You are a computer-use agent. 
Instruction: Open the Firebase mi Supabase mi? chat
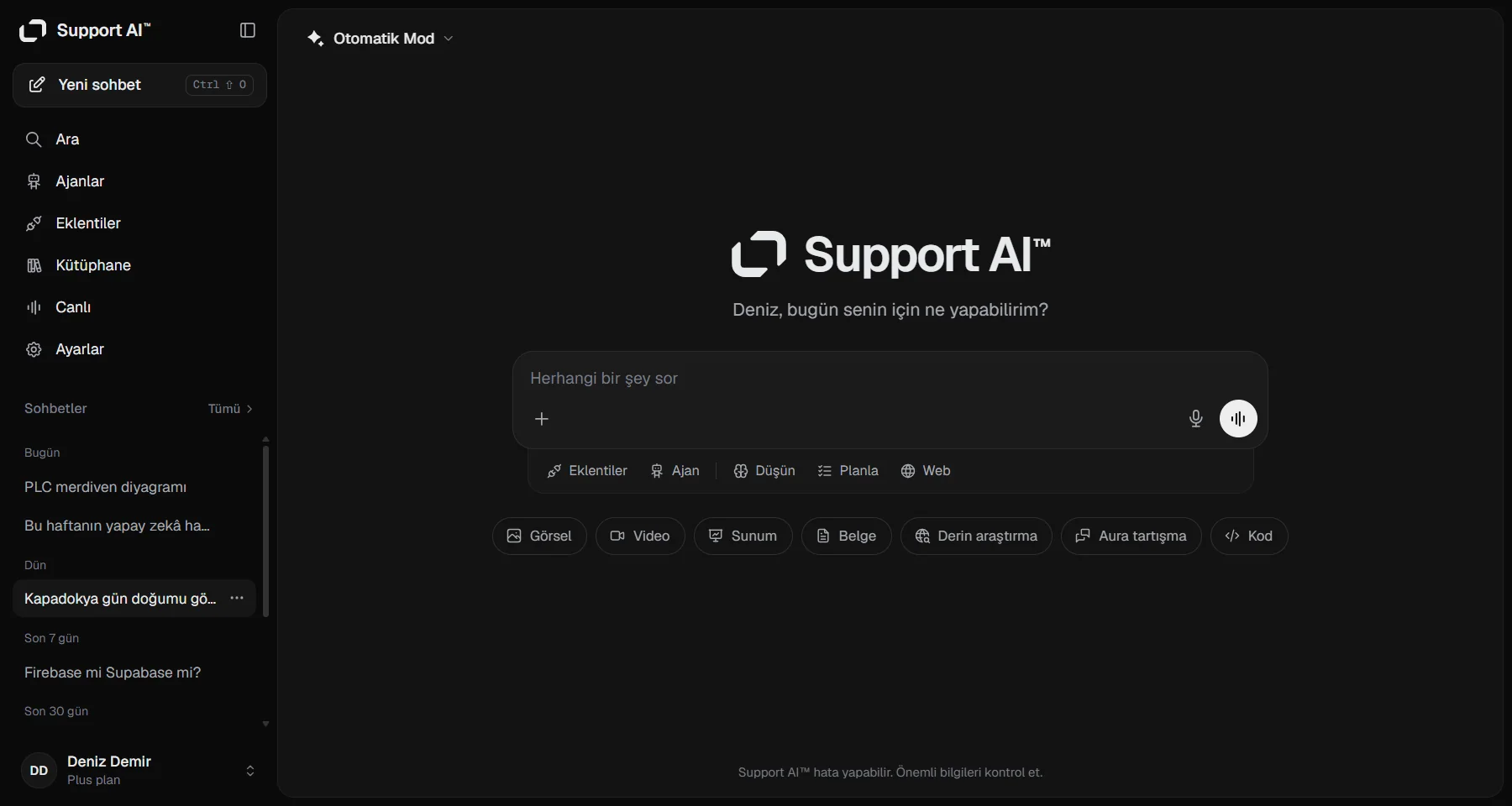coord(134,673)
